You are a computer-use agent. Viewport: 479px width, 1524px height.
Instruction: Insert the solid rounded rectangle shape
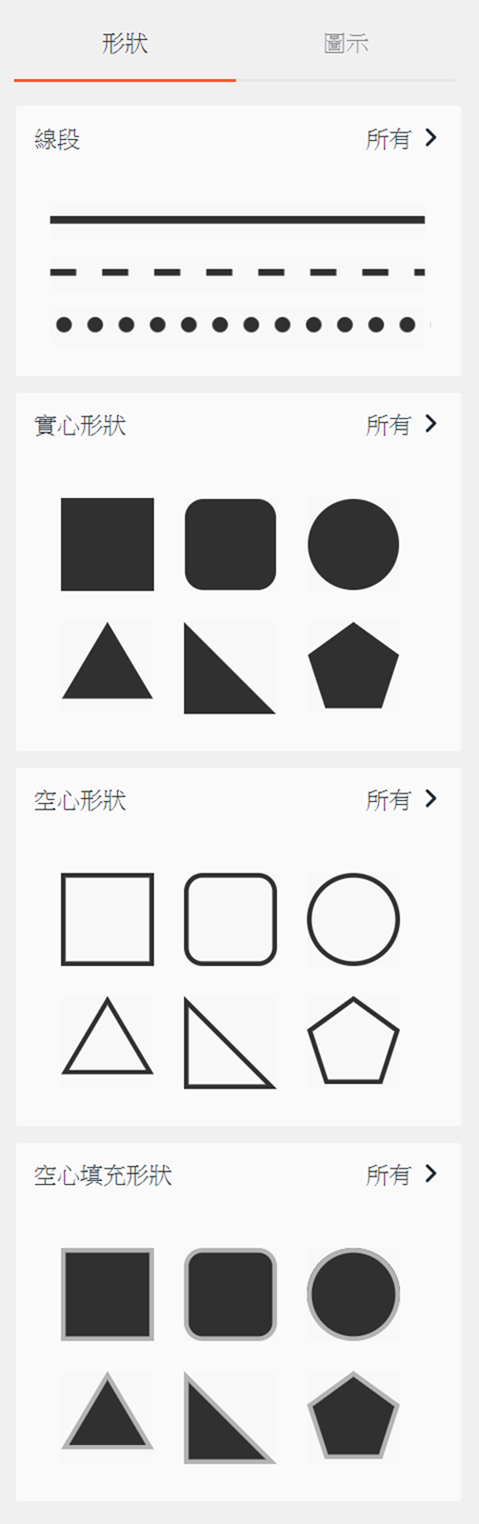[230, 544]
